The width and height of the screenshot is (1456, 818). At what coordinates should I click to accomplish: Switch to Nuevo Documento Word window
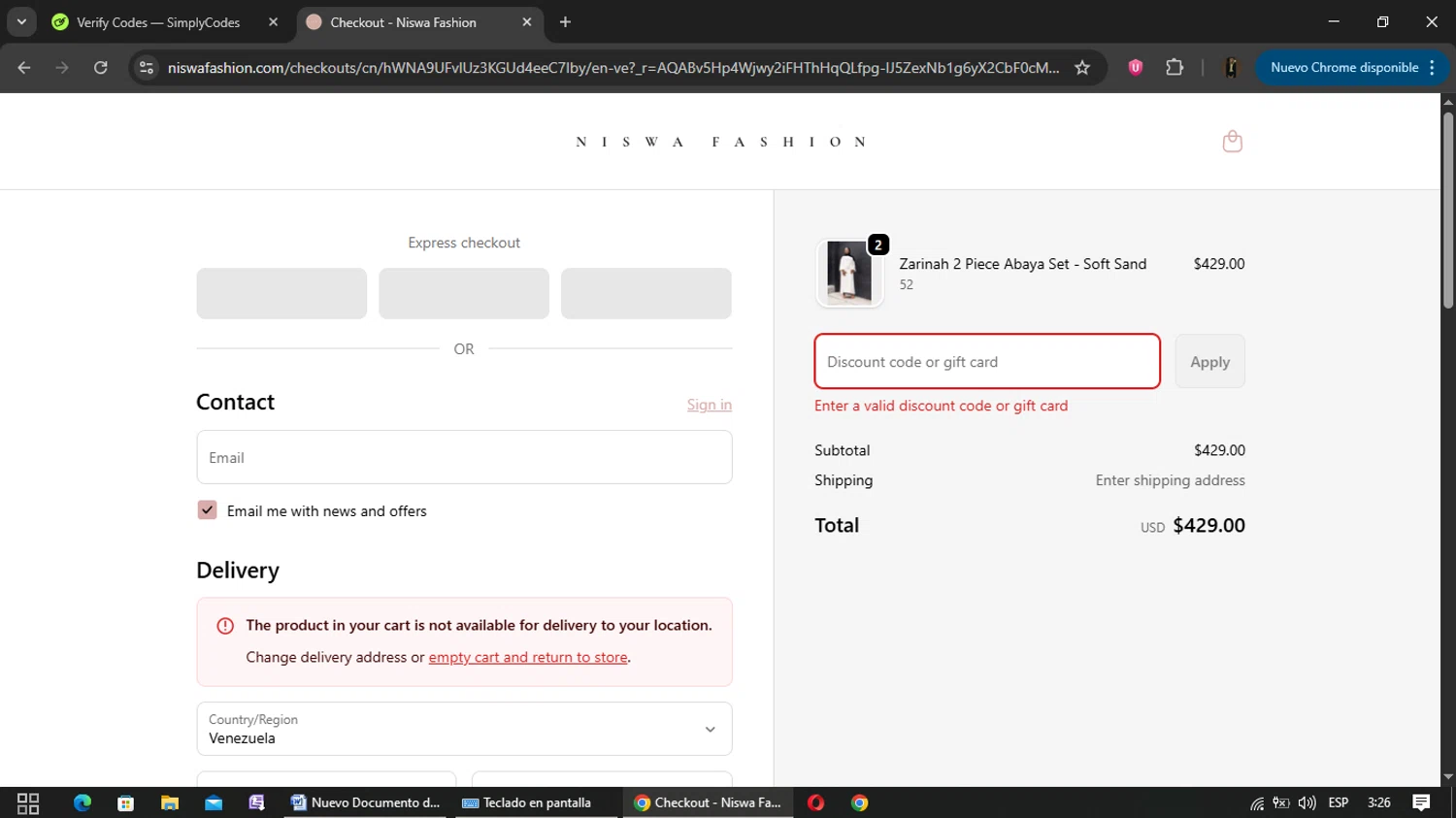tap(366, 802)
